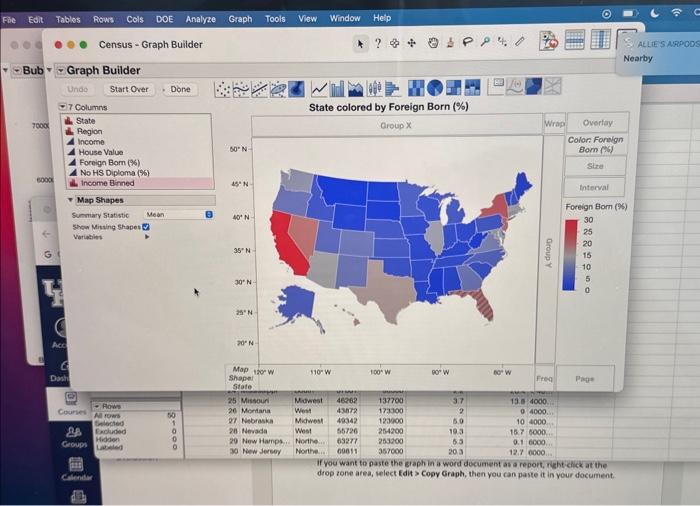Open the DOE menu
The width and height of the screenshot is (700, 506).
(164, 19)
